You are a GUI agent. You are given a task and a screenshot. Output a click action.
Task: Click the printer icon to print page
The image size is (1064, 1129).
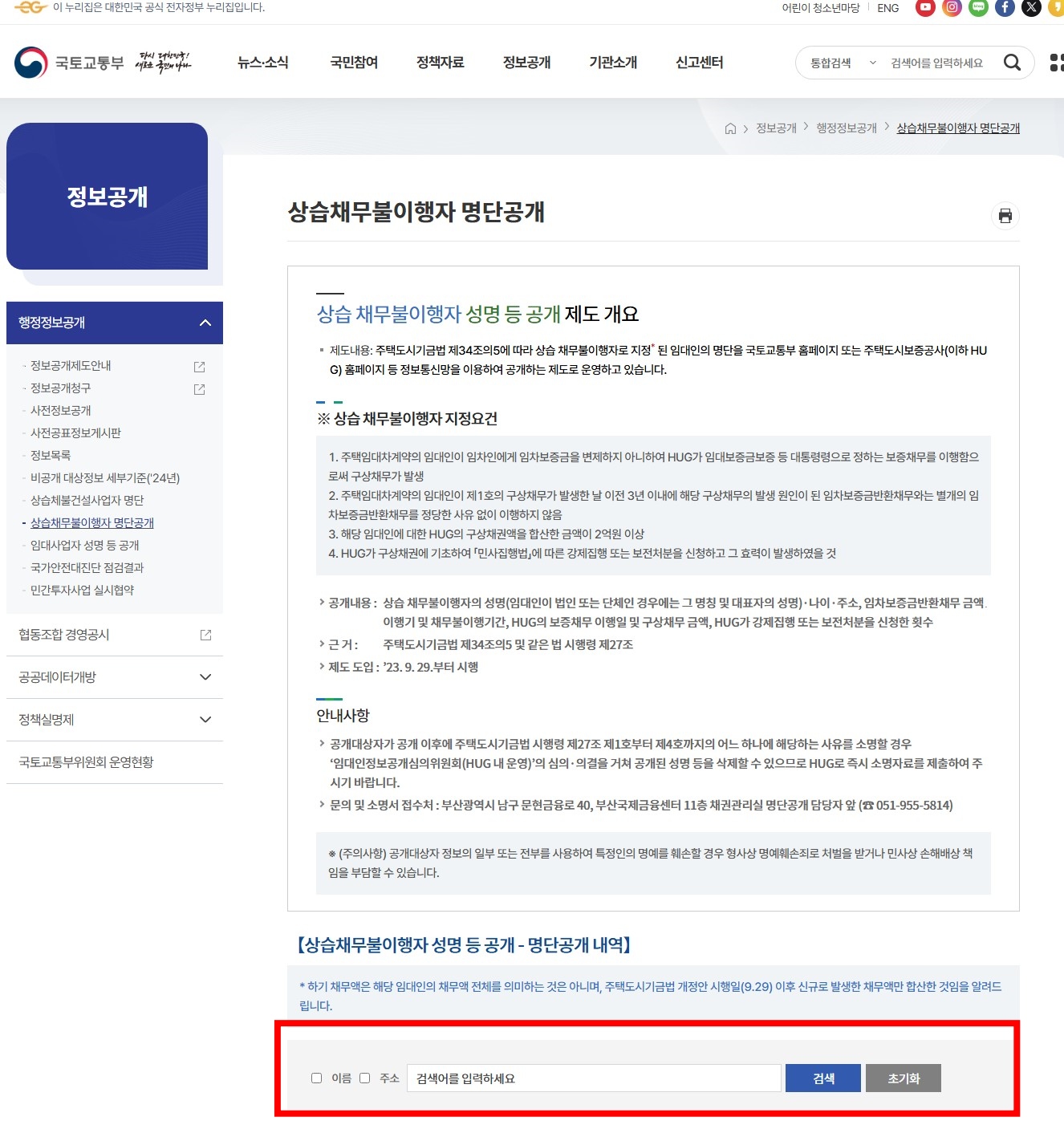point(1005,215)
